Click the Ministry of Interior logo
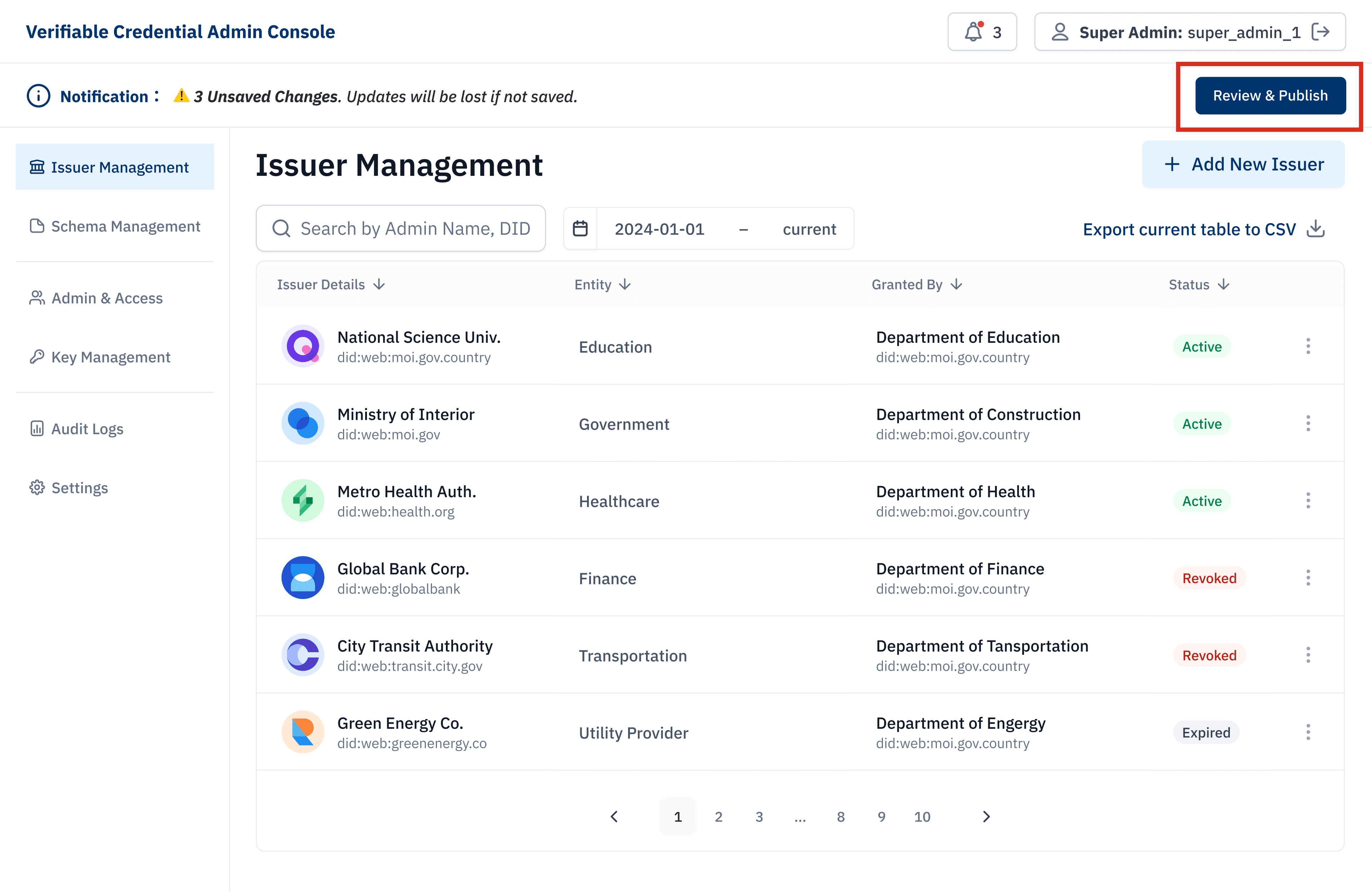The width and height of the screenshot is (1372, 892). [303, 423]
